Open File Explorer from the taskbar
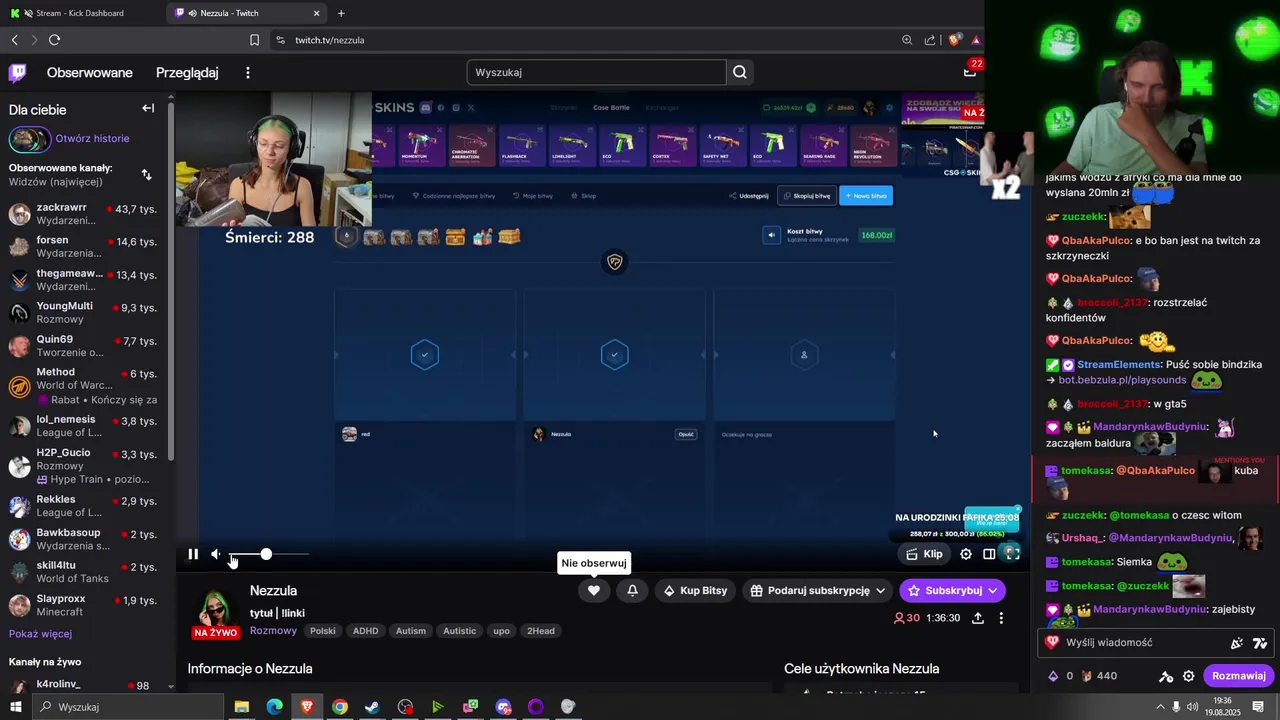1280x720 pixels. 242,707
